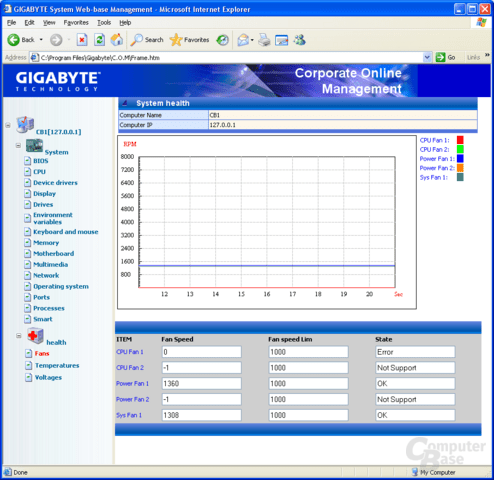The width and height of the screenshot is (494, 480).
Task: Expand the Links toolbar chevron
Action: (x=487, y=55)
